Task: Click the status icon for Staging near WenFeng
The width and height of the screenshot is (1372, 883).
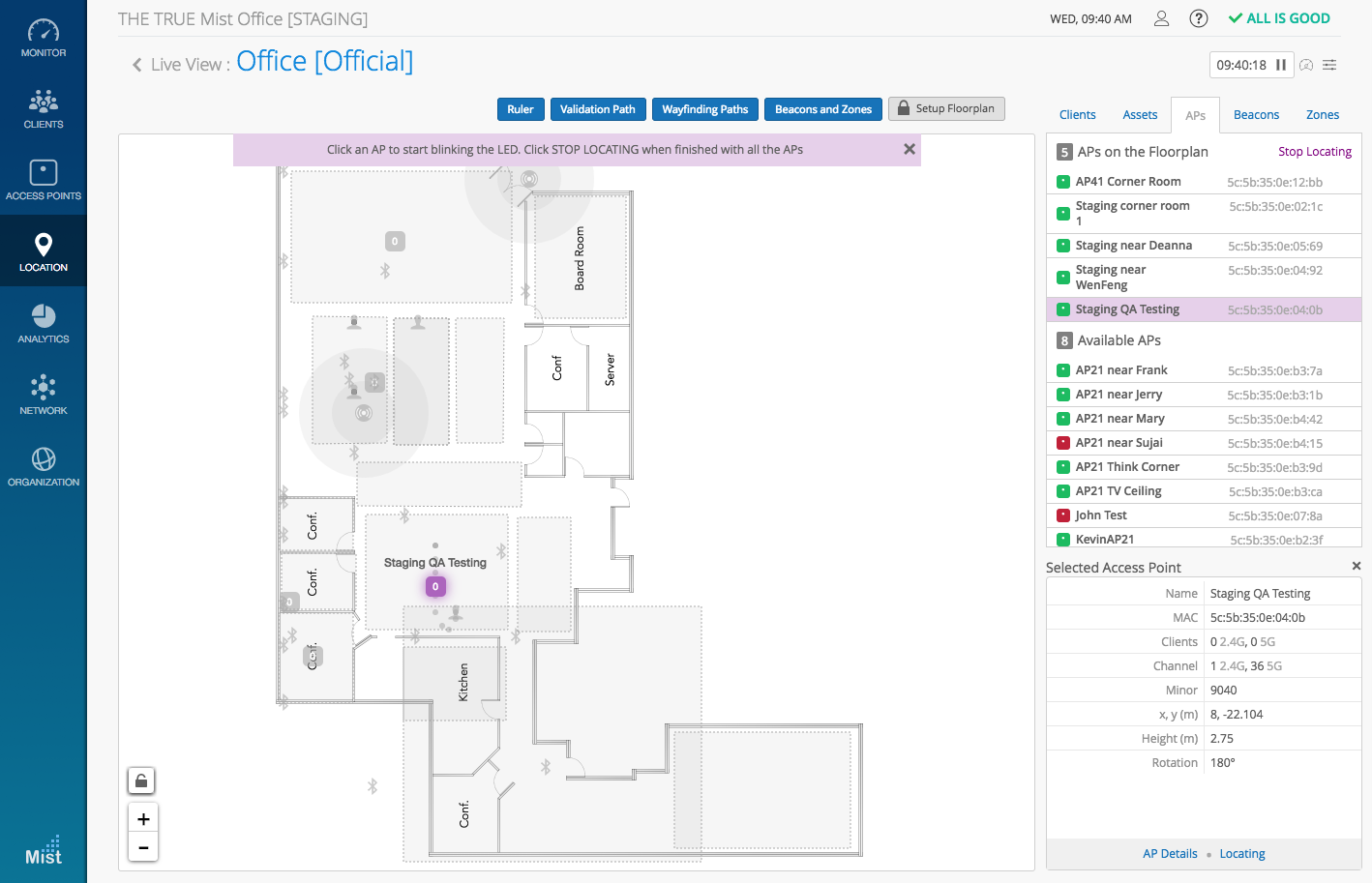Action: point(1063,278)
